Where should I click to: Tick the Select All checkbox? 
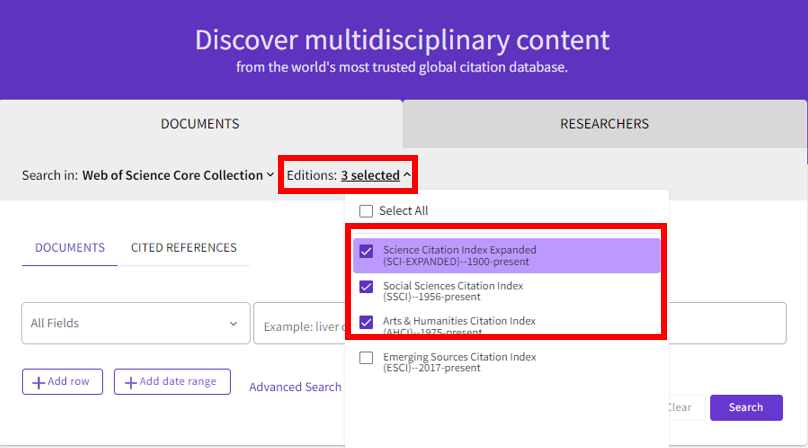[x=366, y=211]
